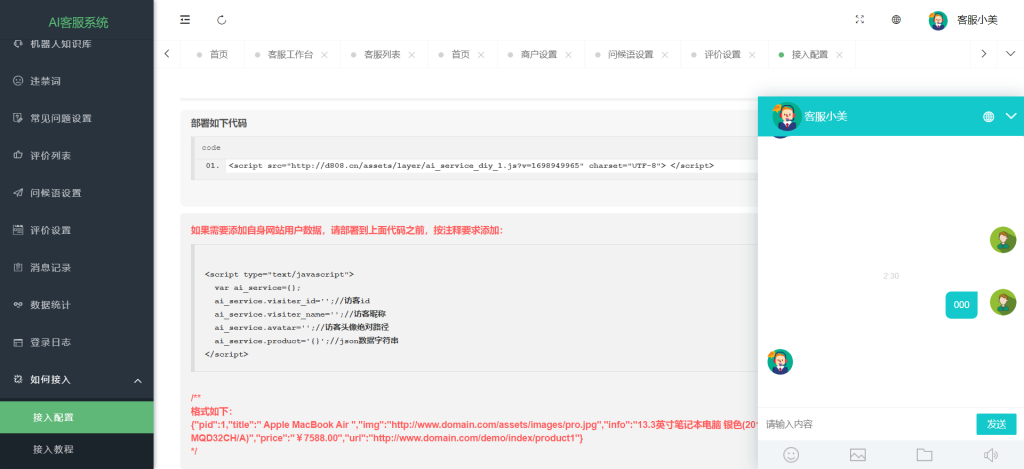Click the 常见问题设置 edit-note icon
1024x469 pixels.
pyautogui.click(x=18, y=118)
